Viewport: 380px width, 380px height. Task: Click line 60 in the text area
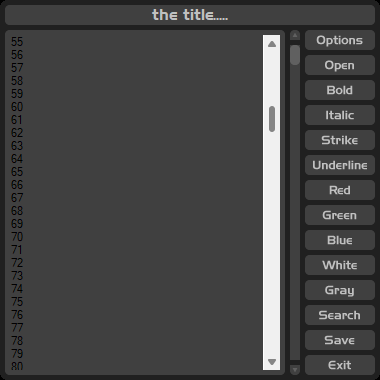tap(17, 107)
